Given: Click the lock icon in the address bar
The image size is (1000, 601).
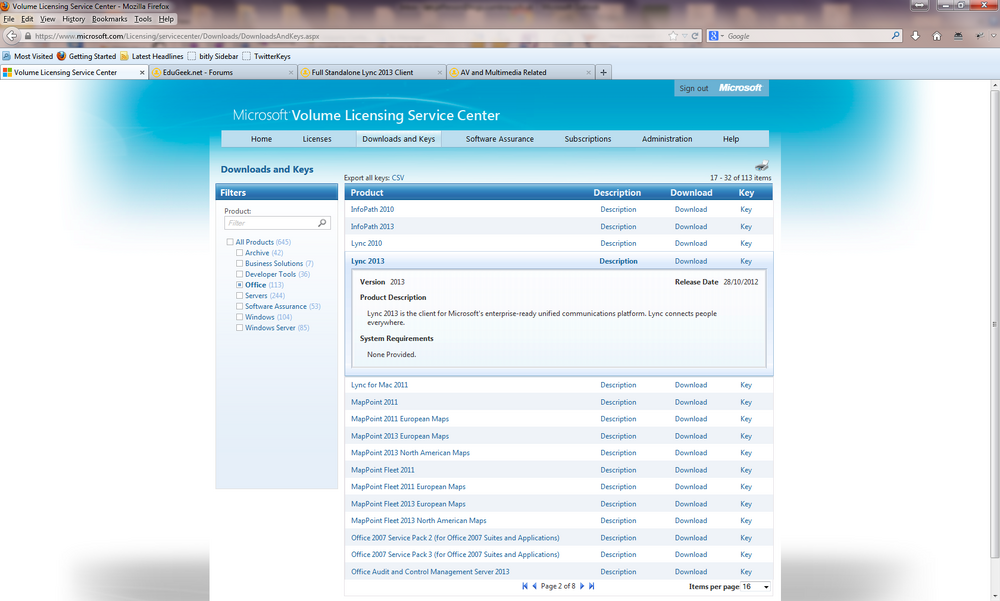Looking at the screenshot, I should (x=27, y=36).
